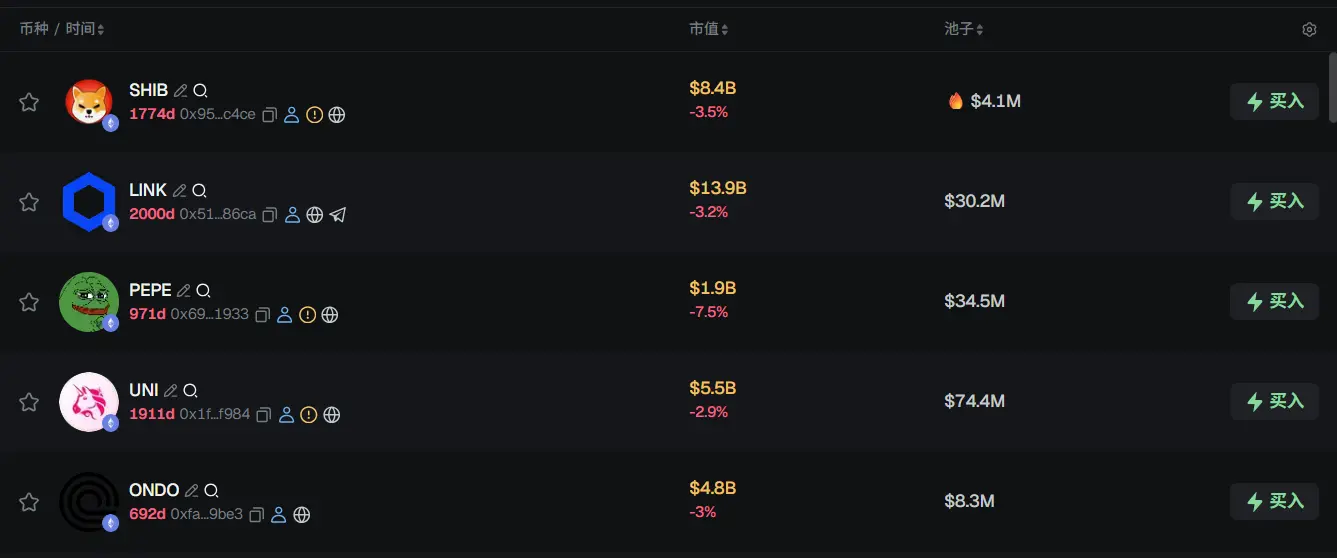Viewport: 1337px width, 558px height.
Task: Copy the SHIB contract address
Action: [269, 115]
